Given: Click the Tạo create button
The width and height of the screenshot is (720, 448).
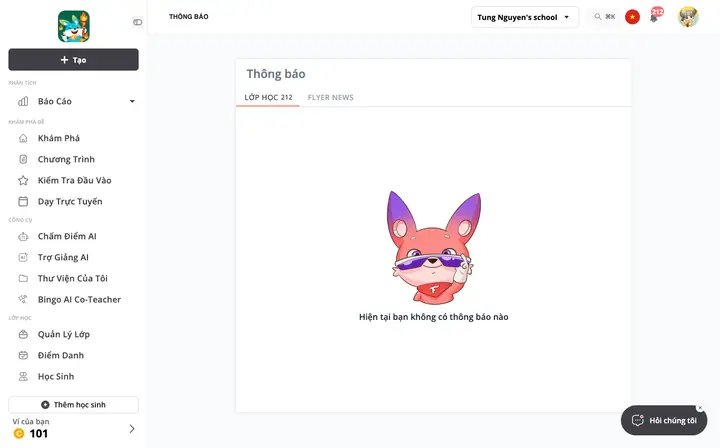Looking at the screenshot, I should tap(73, 60).
